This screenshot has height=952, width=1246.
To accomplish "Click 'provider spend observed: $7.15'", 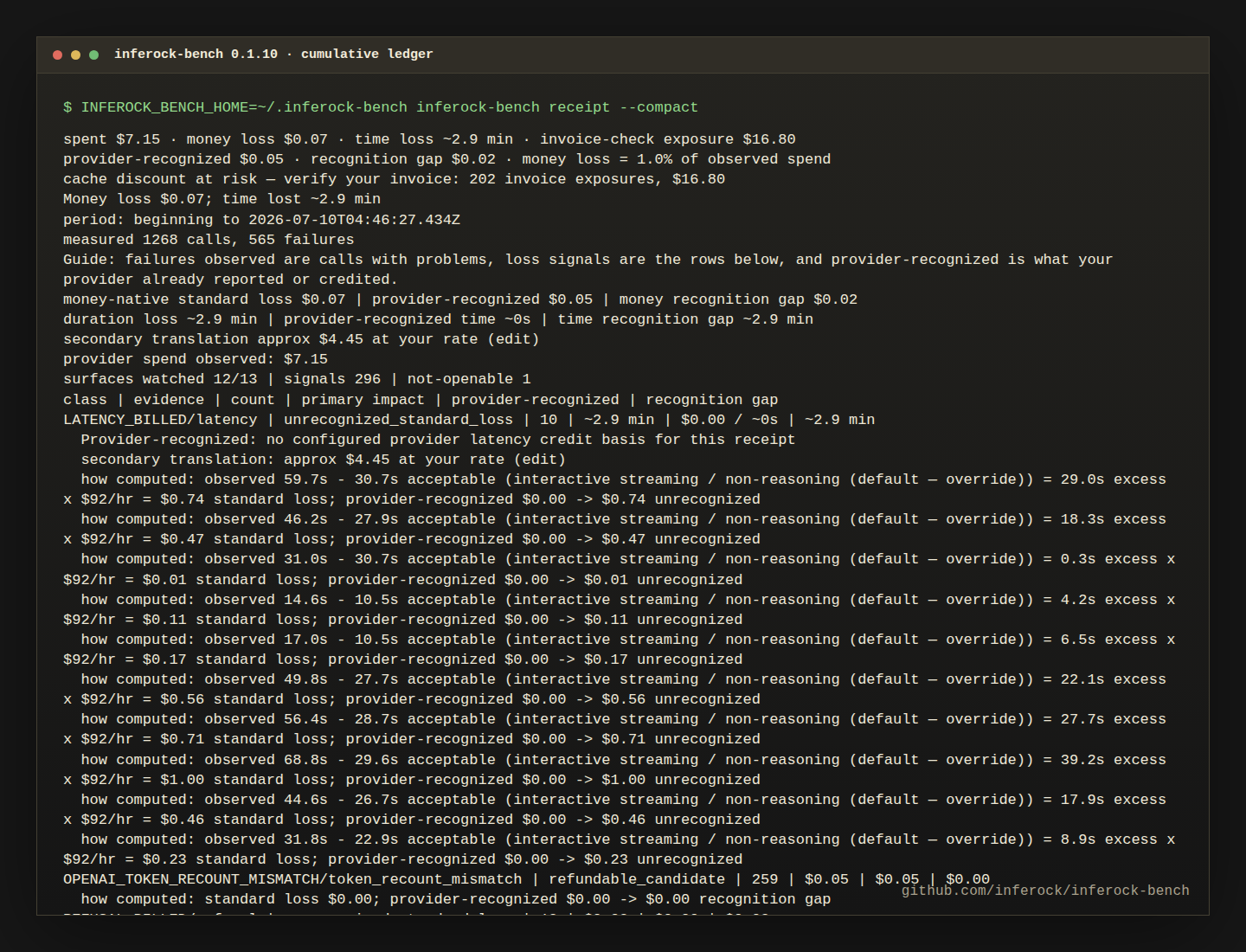I will 196,359.
